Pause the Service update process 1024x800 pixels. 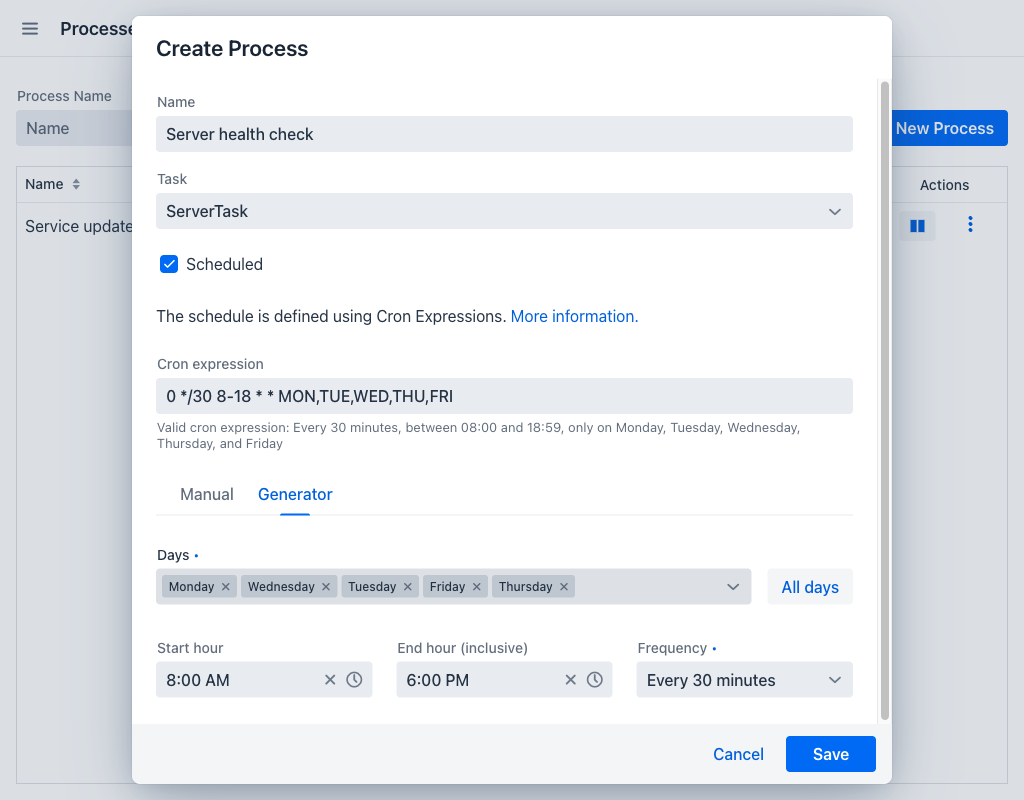[x=917, y=226]
